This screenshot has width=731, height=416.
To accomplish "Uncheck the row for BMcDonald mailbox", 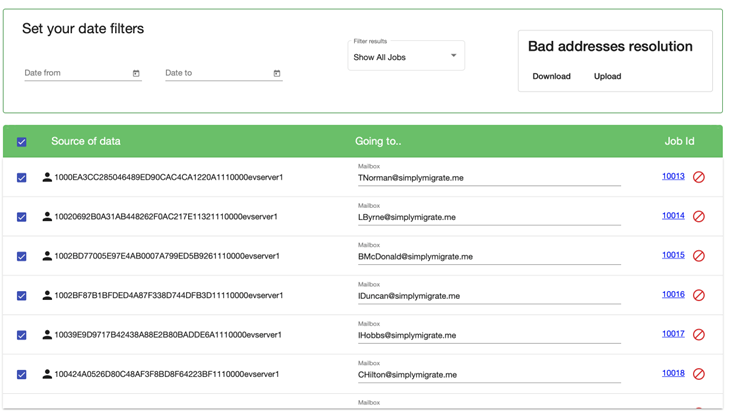I will (22, 256).
